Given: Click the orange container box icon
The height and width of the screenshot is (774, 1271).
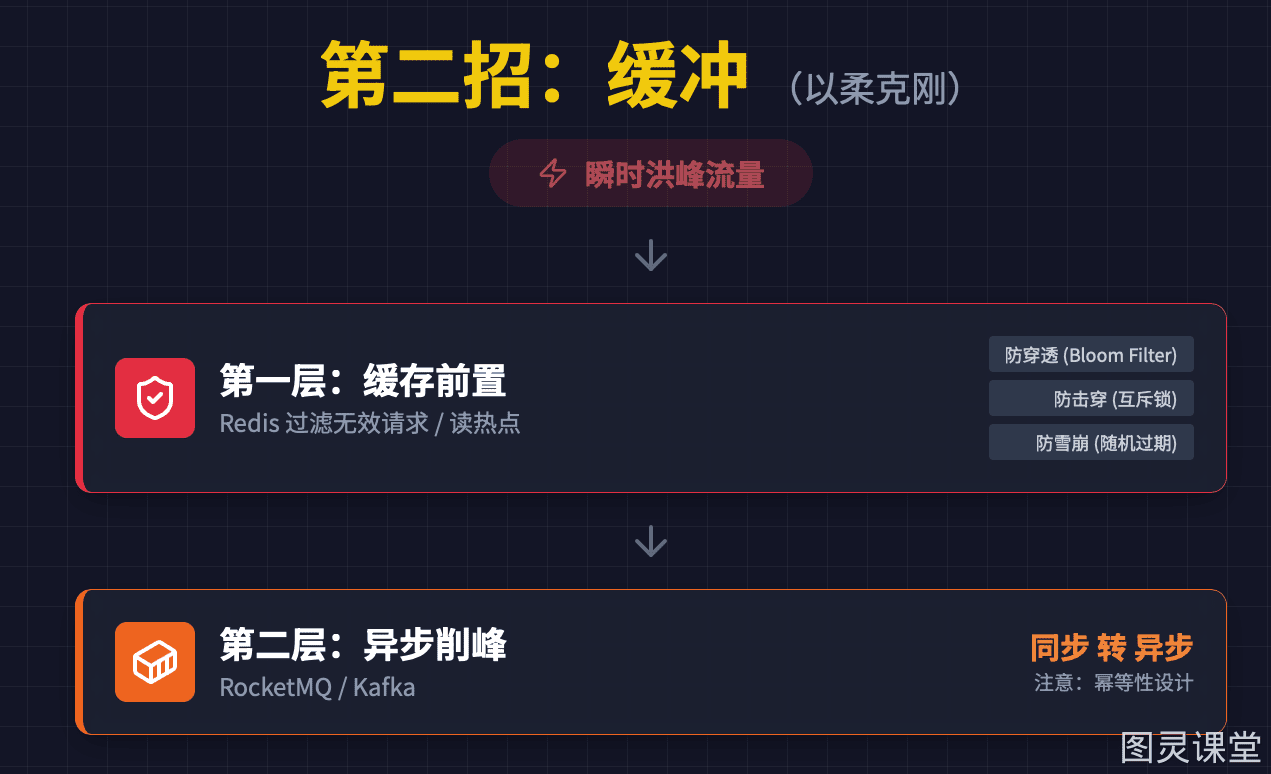Looking at the screenshot, I should coord(155,662).
